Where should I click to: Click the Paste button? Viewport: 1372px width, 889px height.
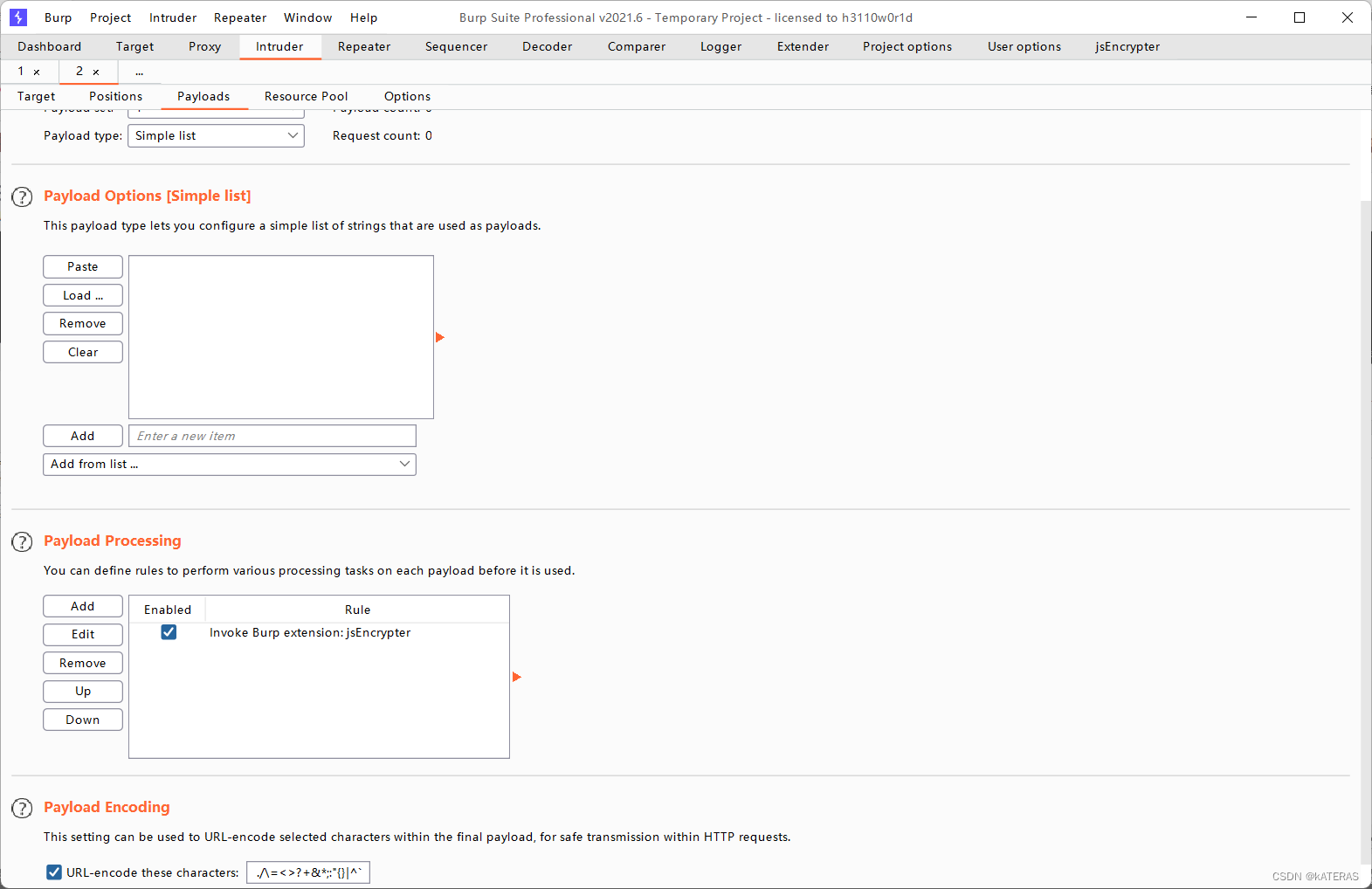click(x=83, y=267)
